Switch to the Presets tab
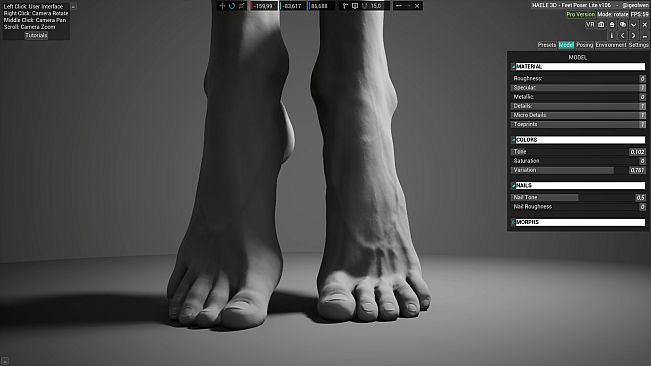This screenshot has height=366, width=651. click(546, 45)
